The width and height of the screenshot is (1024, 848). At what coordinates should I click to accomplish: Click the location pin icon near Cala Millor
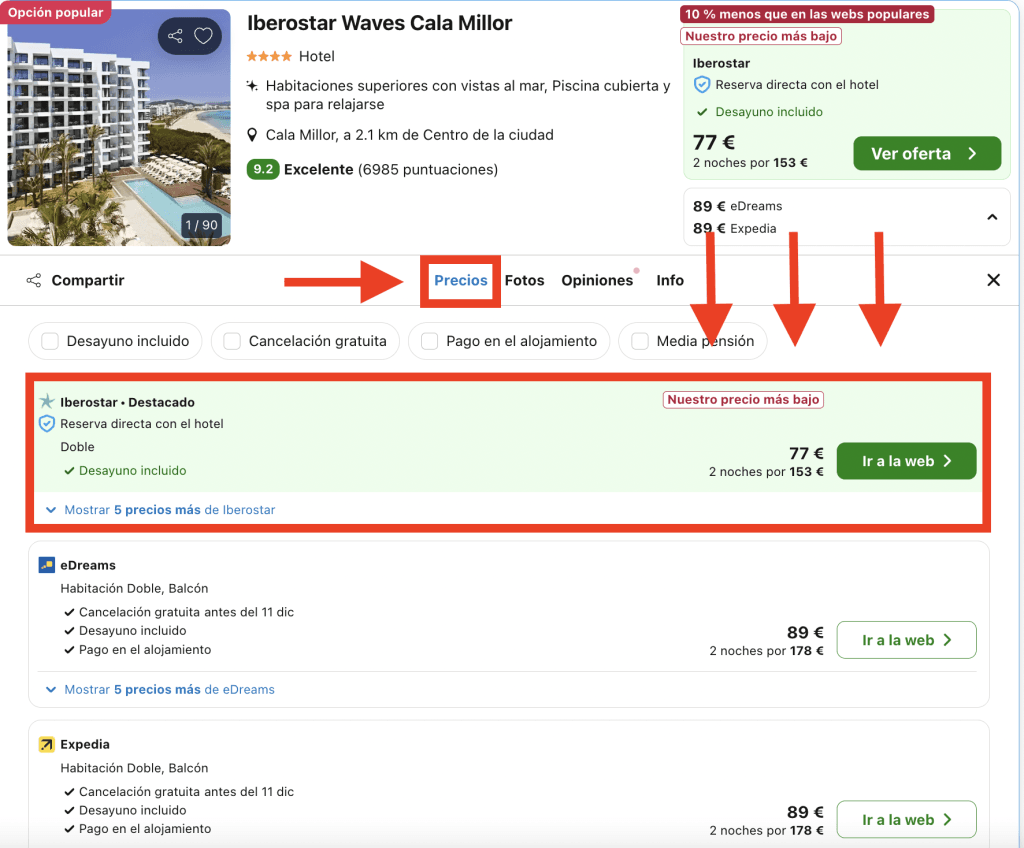click(x=253, y=135)
